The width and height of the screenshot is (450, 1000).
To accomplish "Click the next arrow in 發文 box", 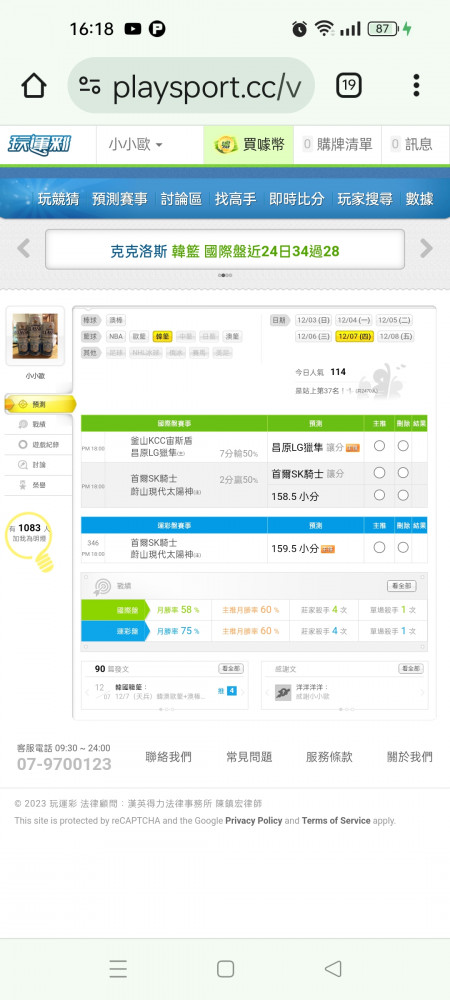I will click(x=243, y=692).
